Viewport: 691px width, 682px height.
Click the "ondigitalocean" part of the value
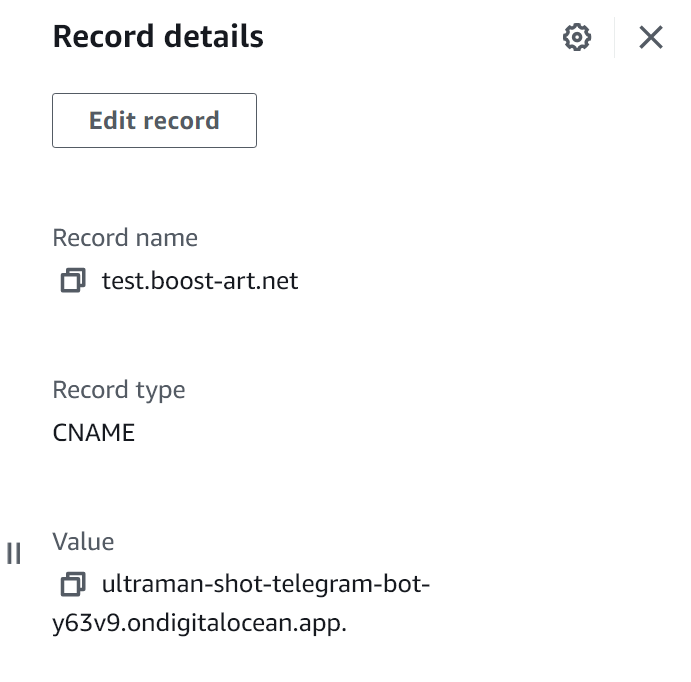210,623
